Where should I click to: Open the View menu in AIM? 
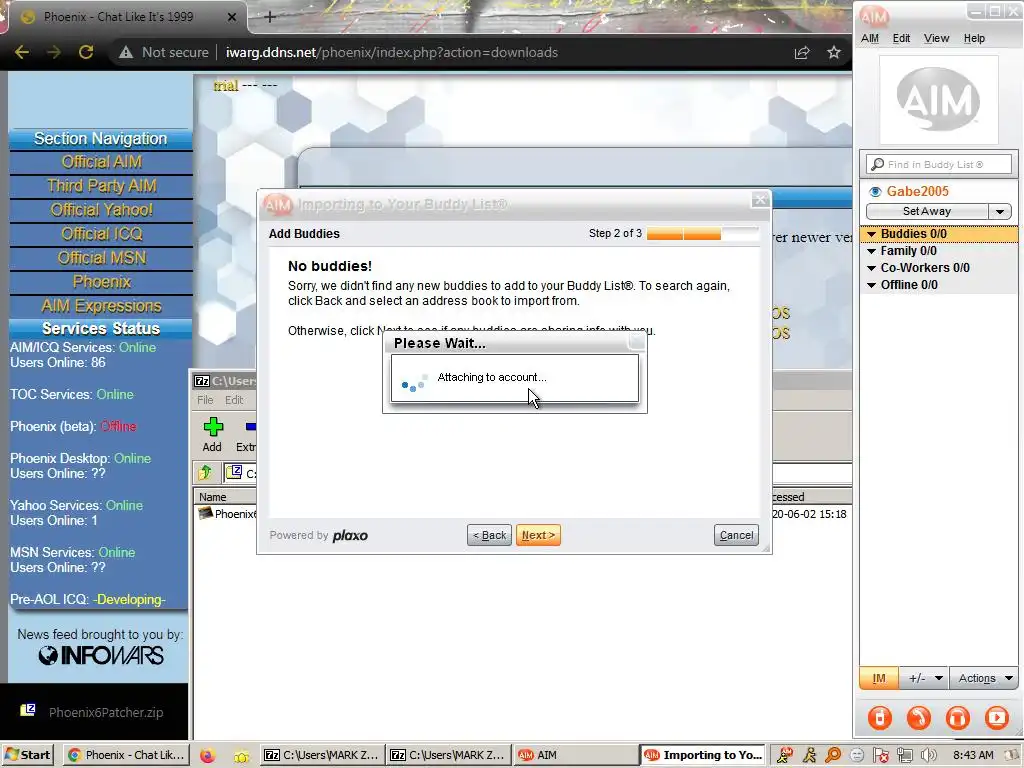(936, 39)
